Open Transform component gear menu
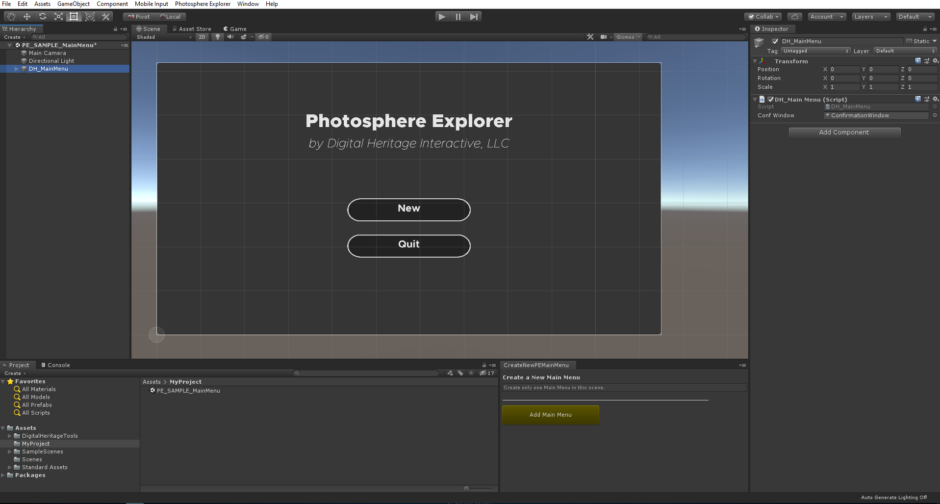Viewport: 940px width, 504px height. click(x=935, y=61)
